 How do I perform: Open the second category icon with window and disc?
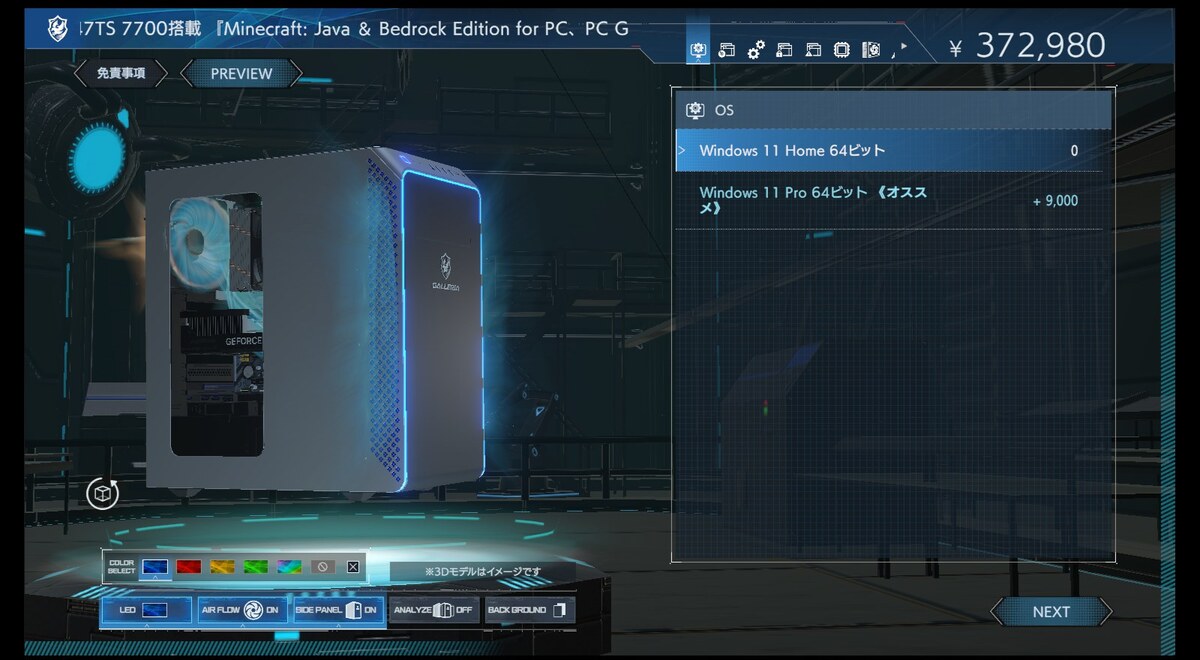click(727, 49)
